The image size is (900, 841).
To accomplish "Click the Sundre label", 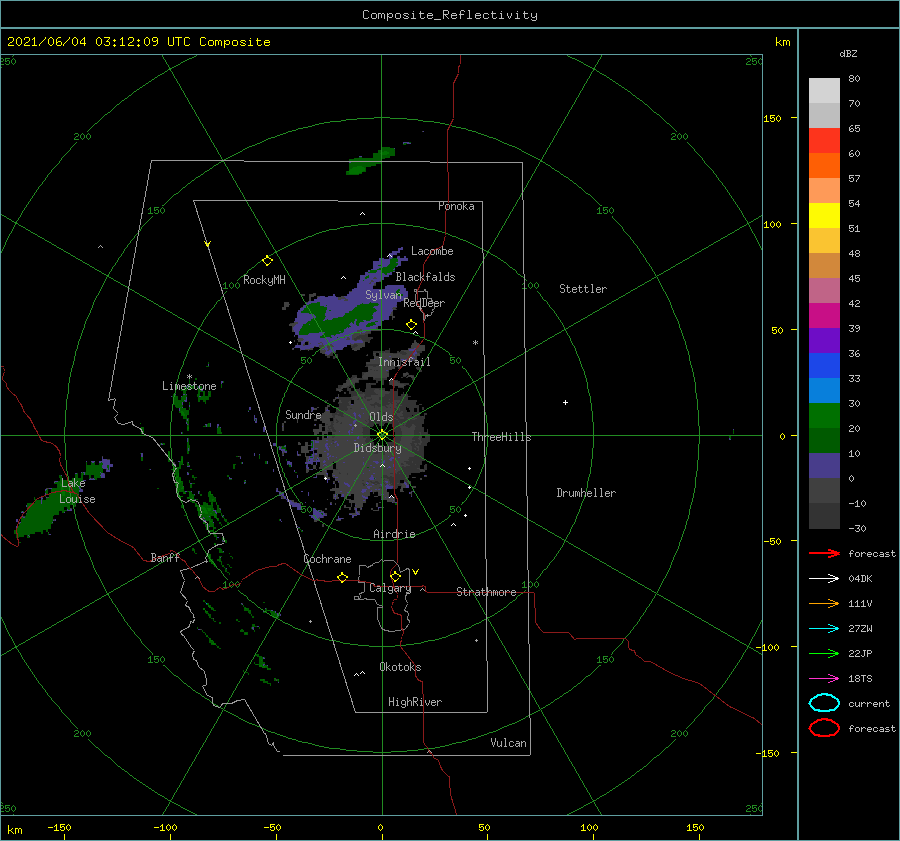I will click(303, 414).
